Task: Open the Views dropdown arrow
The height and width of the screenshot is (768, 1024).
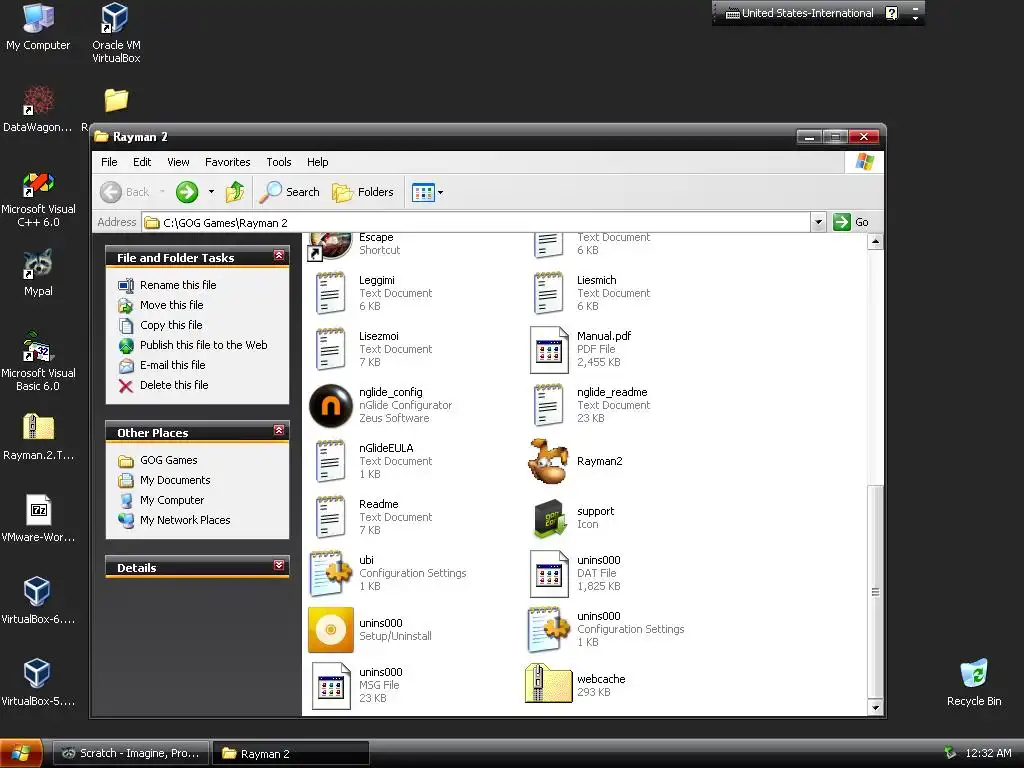Action: tap(441, 192)
